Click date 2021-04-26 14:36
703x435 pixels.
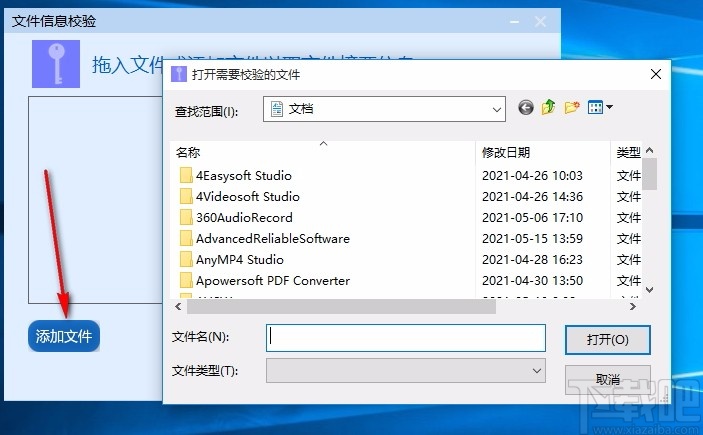point(532,196)
